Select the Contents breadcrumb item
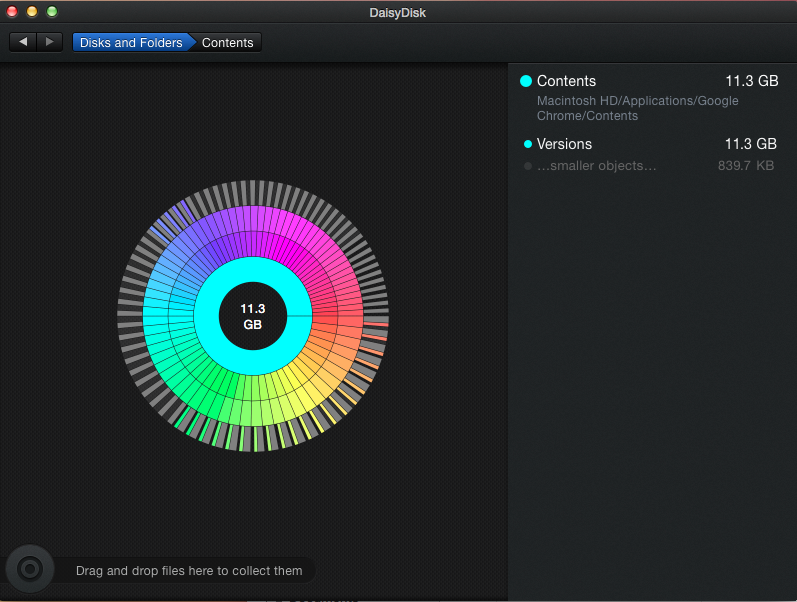797x602 pixels. [227, 43]
